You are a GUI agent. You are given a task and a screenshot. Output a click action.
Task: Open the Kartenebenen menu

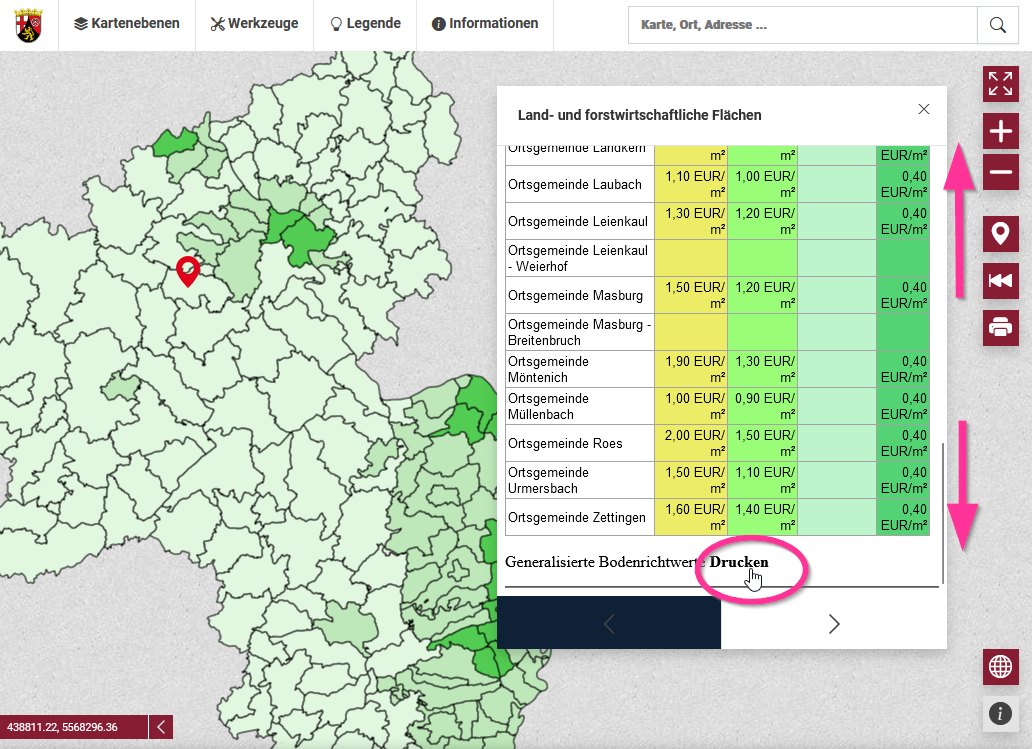pos(127,24)
